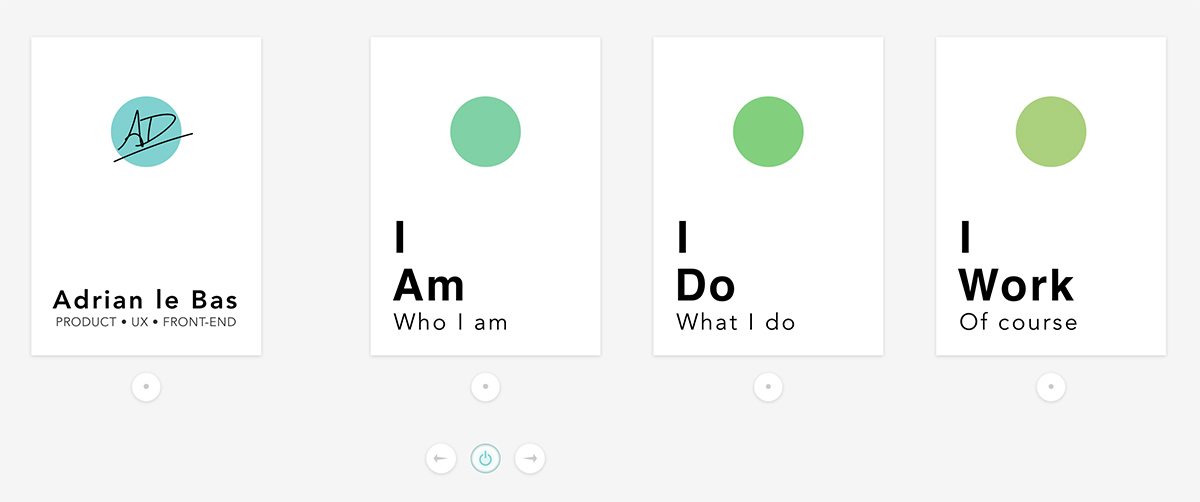Open the 'I Work' heading
This screenshot has width=1200, height=502.
pos(1017,261)
